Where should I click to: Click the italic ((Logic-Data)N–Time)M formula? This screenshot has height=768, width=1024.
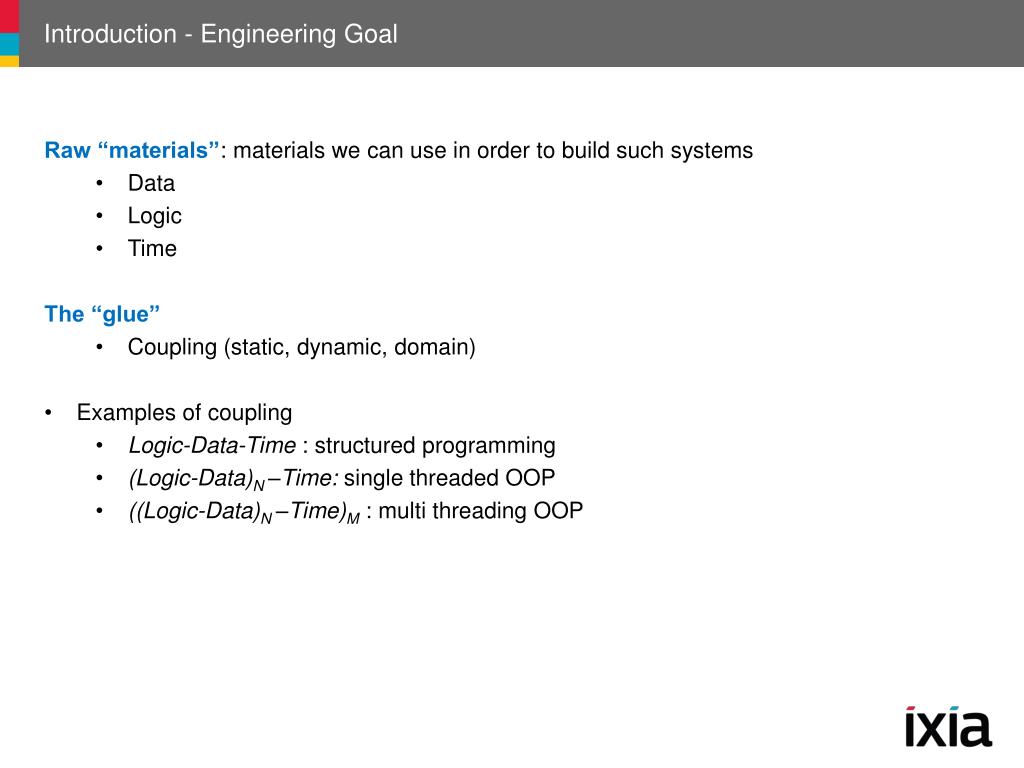tap(244, 512)
